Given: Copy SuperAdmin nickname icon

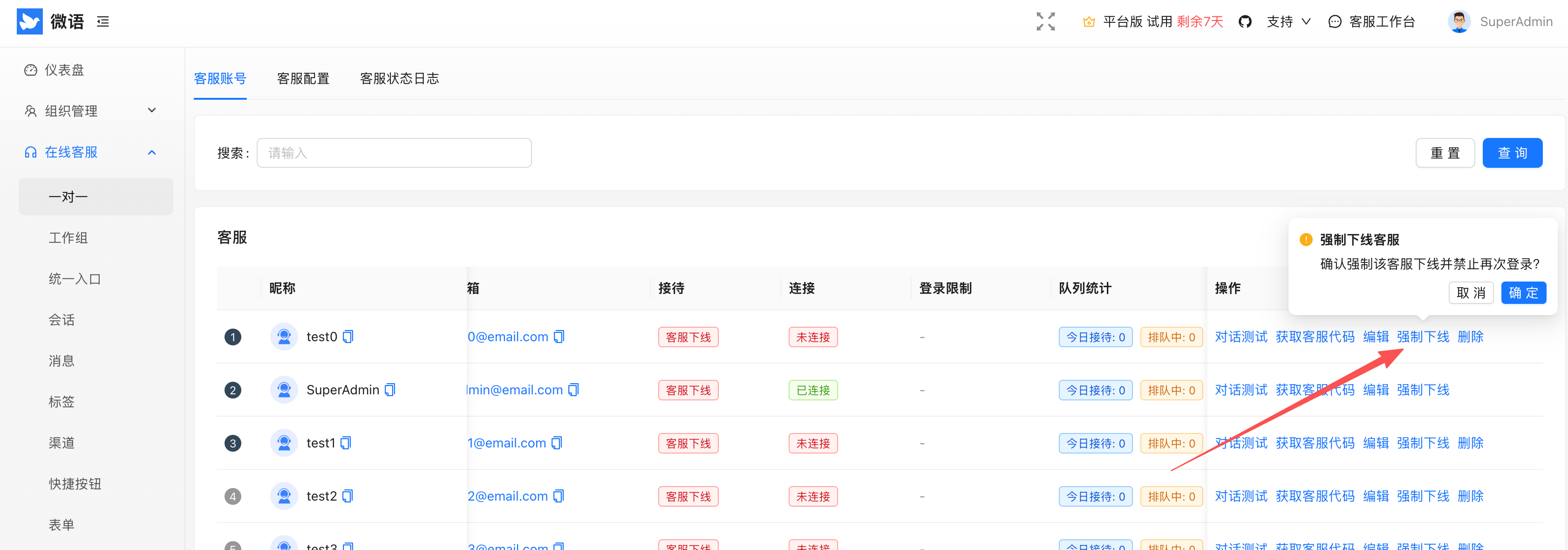Looking at the screenshot, I should tap(390, 390).
